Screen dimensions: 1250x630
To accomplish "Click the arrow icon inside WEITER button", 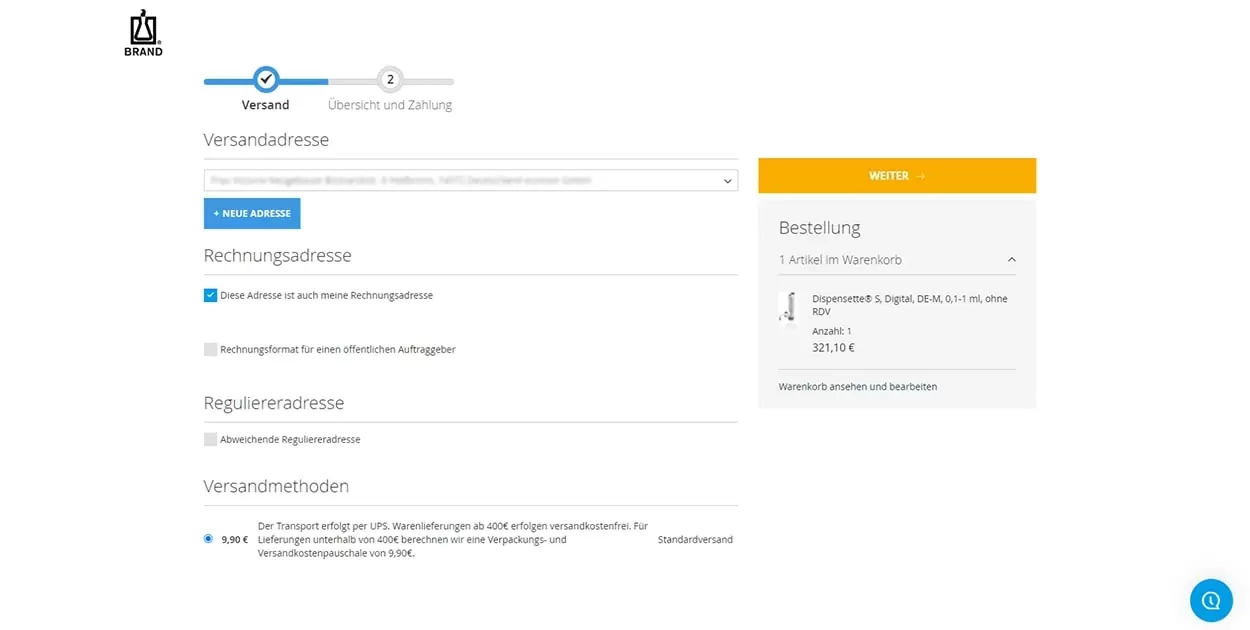I will click(920, 174).
